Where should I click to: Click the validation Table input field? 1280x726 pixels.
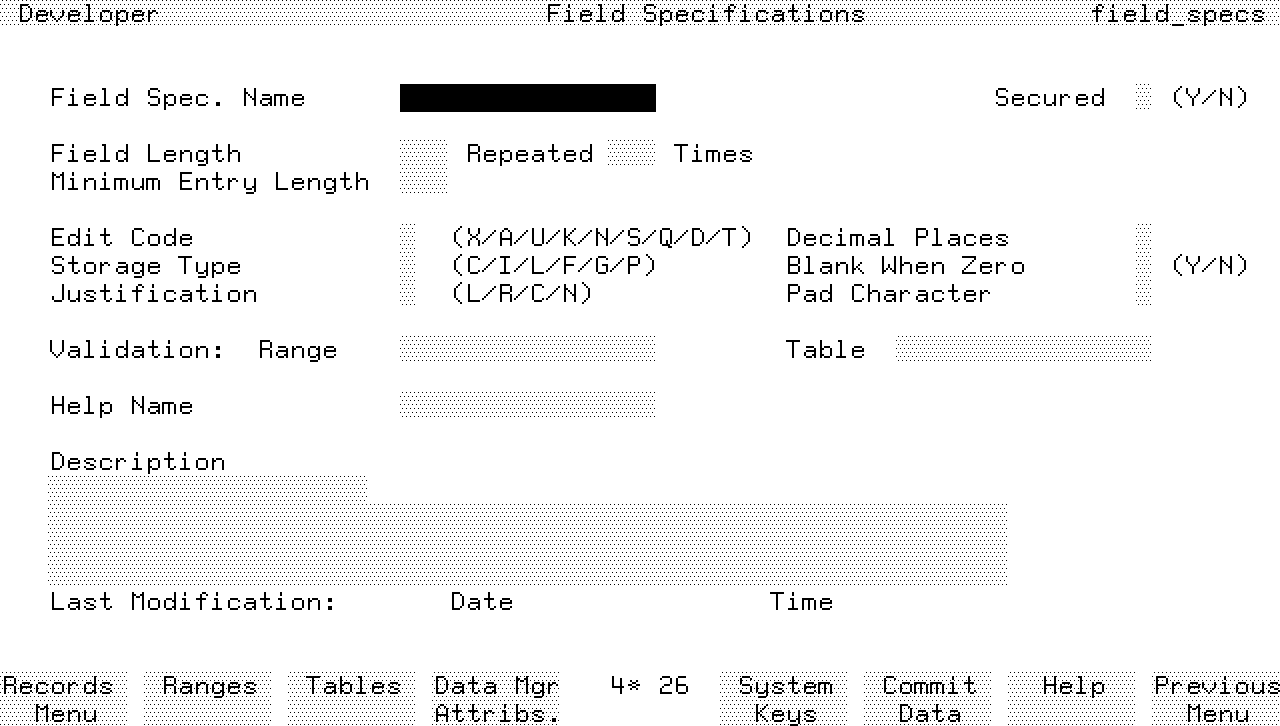[1023, 350]
